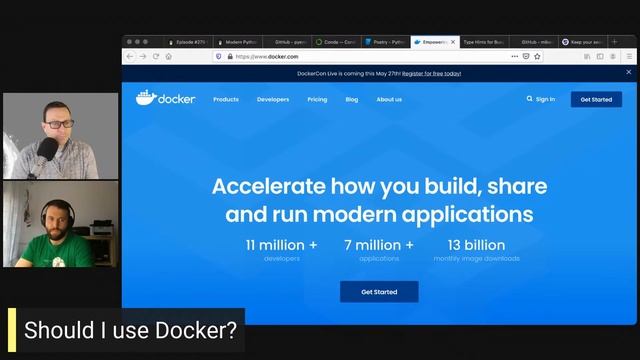
Task: Click the header Get Started button
Action: (x=596, y=99)
